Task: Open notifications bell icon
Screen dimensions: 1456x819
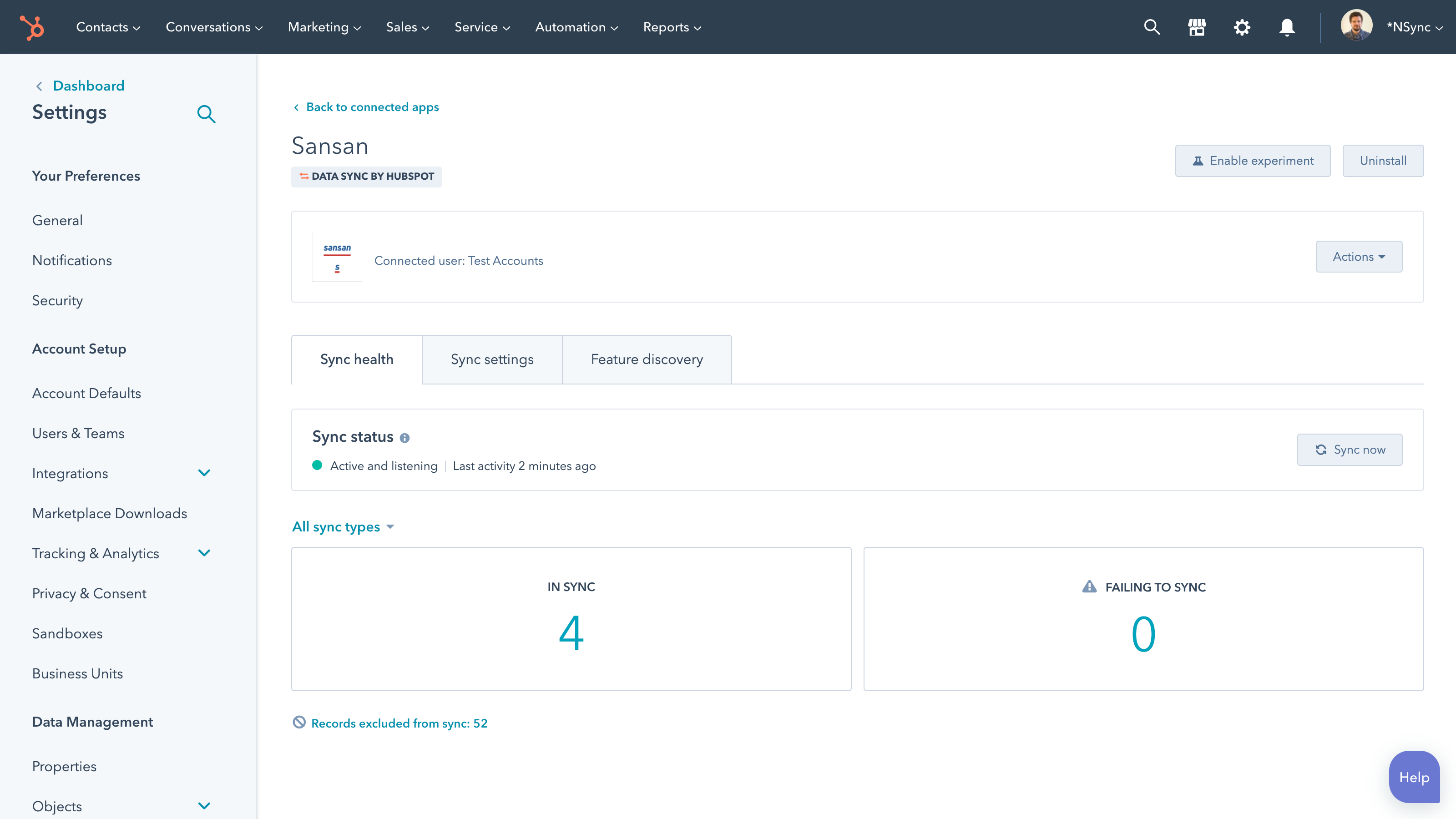Action: (1287, 27)
